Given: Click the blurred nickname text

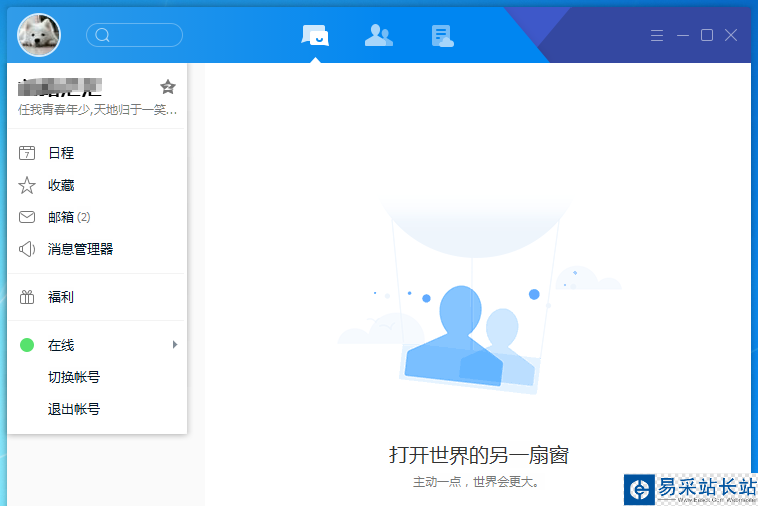Looking at the screenshot, I should click(x=60, y=87).
